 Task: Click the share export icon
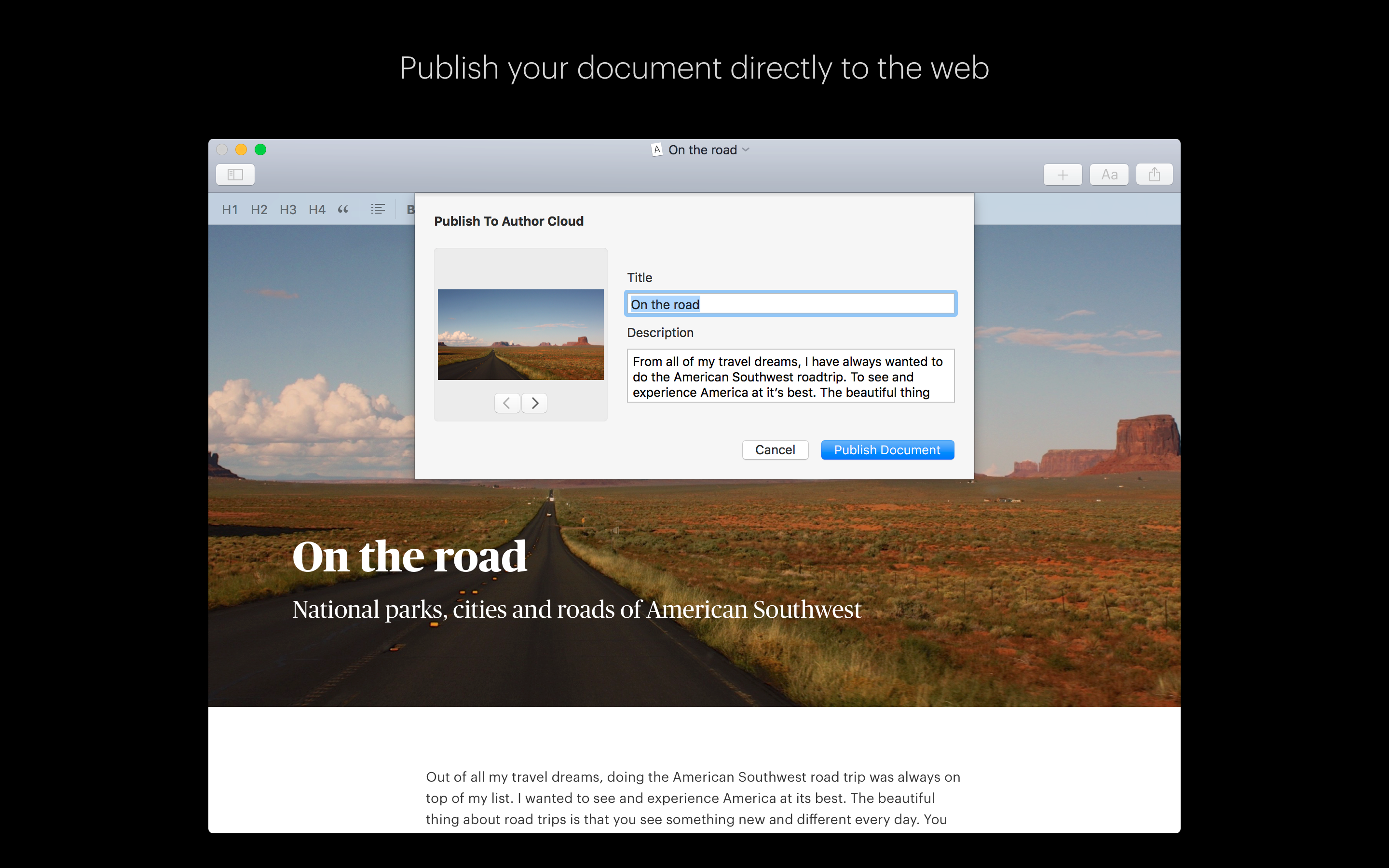tap(1154, 175)
